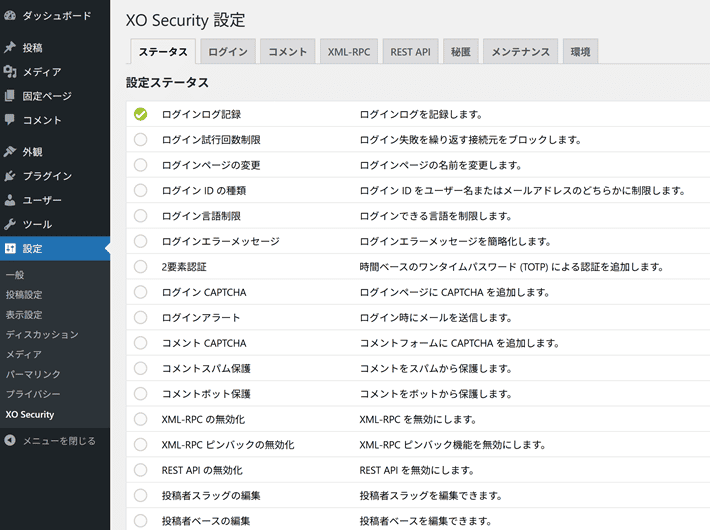The width and height of the screenshot is (710, 530).
Task: Switch to the XML-RPC tab
Action: (349, 52)
